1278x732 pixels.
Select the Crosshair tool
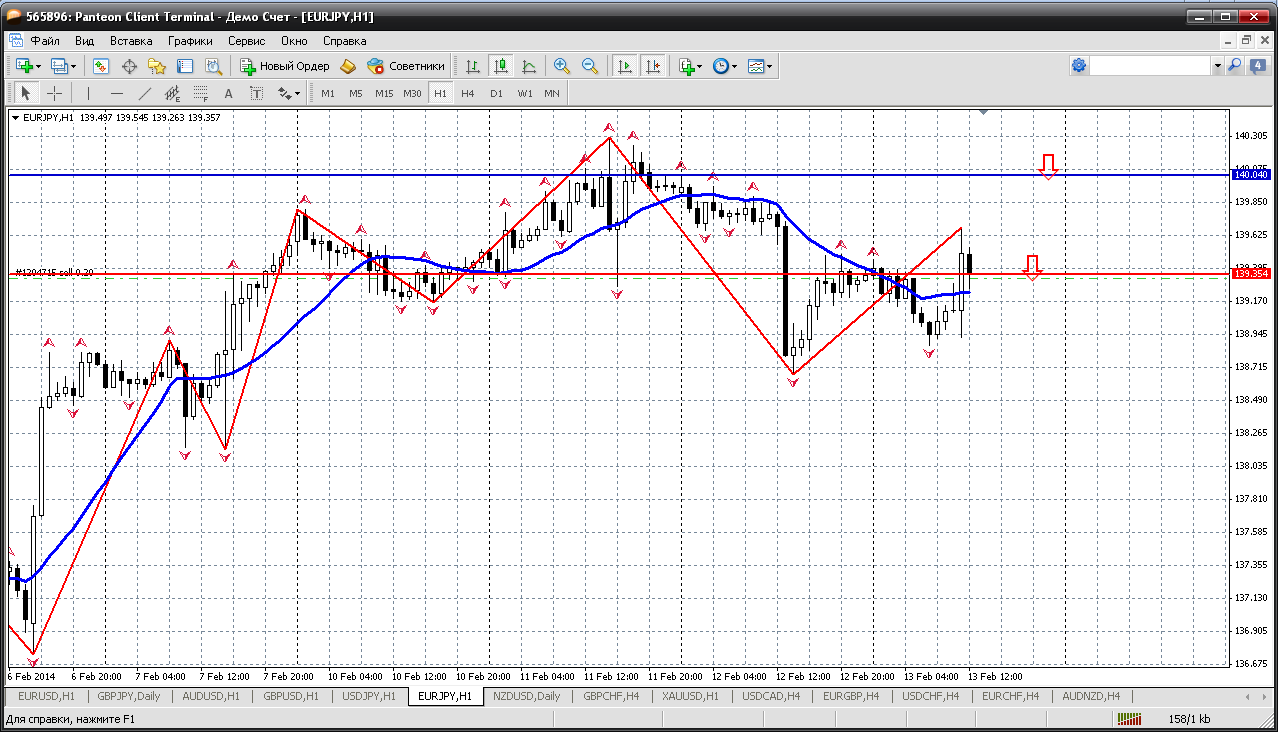[x=54, y=93]
